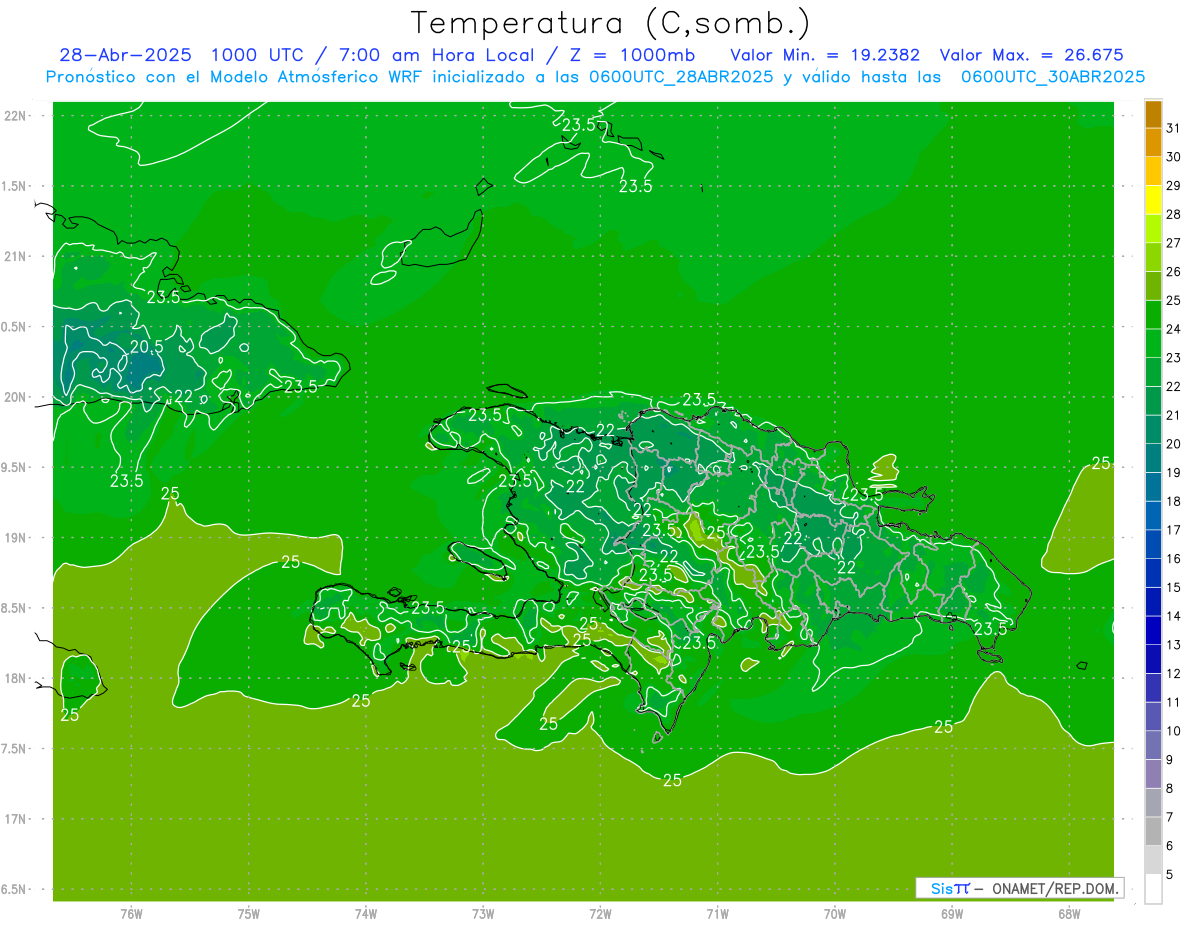Click the "74W" longitude axis label
The width and height of the screenshot is (1200, 927).
pyautogui.click(x=366, y=913)
